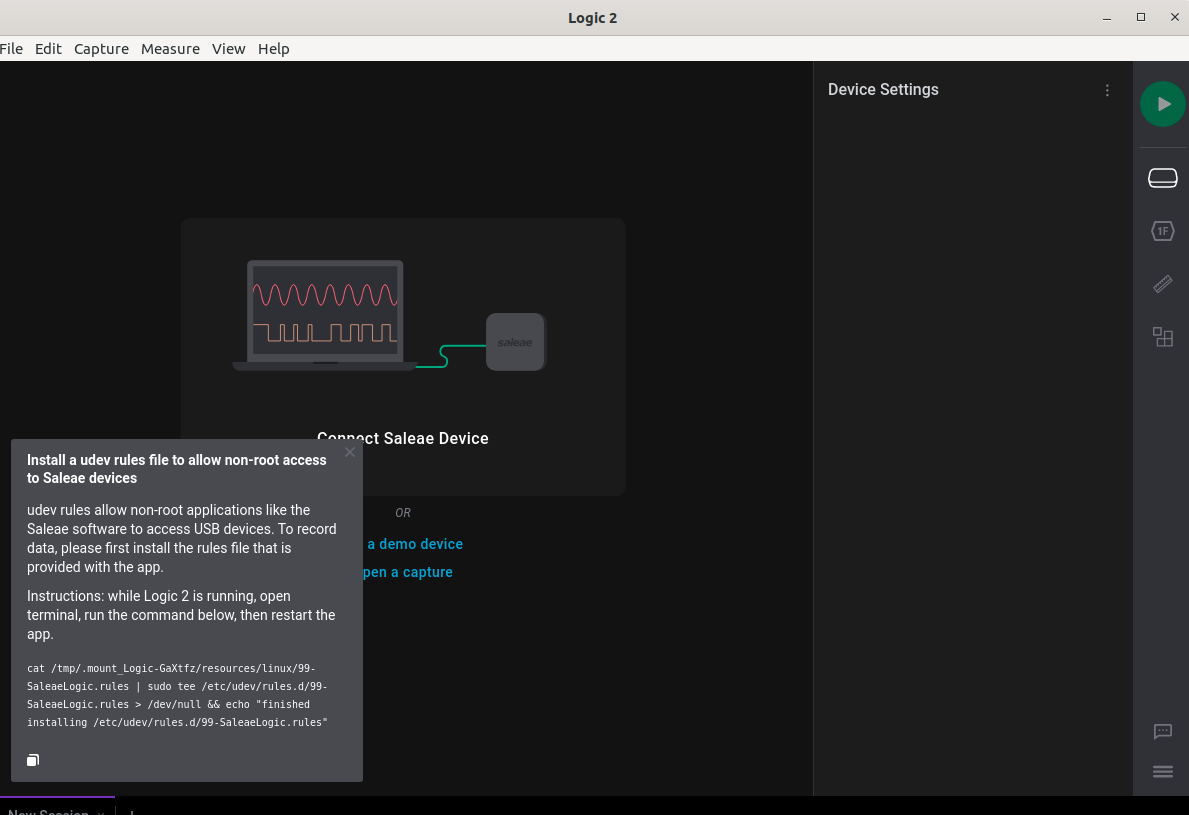Open the Measurements ruler icon

1162,284
